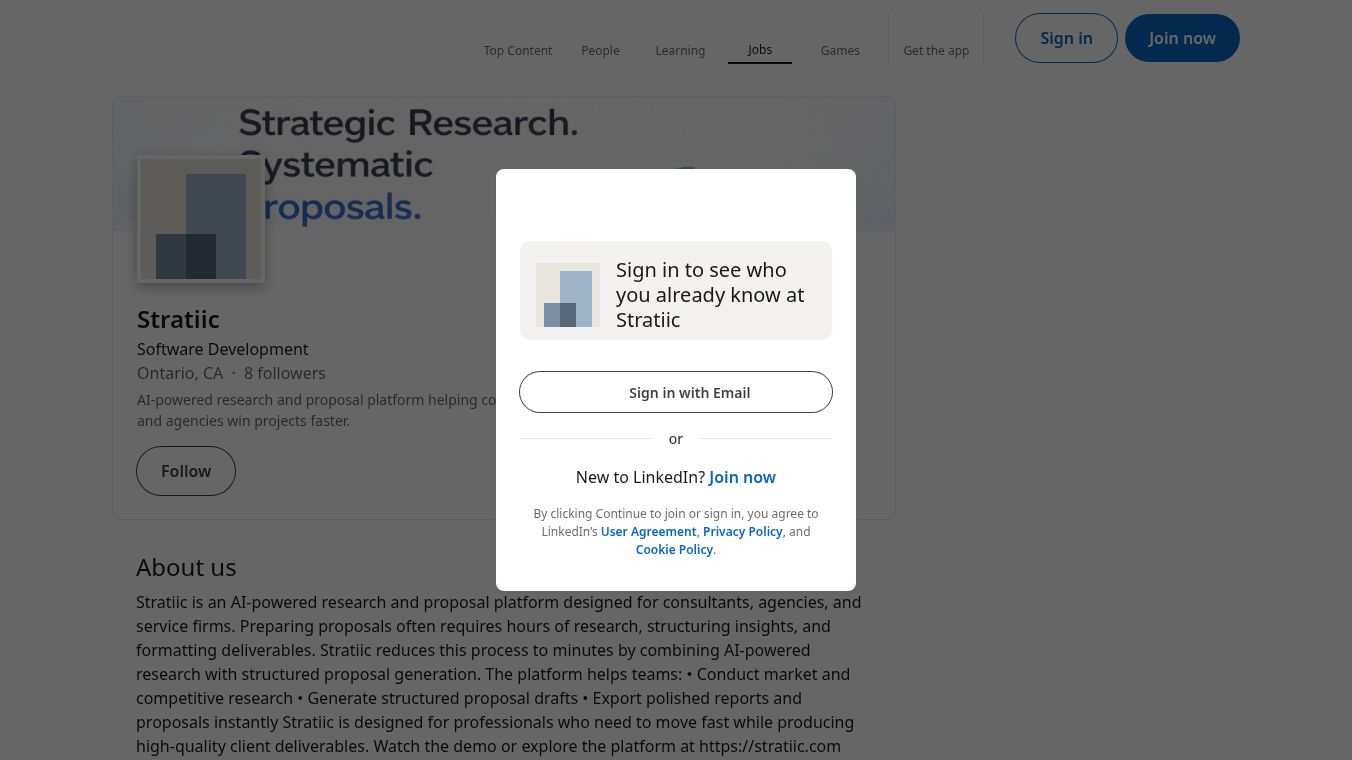Choose Sign in with Email

pos(676,392)
